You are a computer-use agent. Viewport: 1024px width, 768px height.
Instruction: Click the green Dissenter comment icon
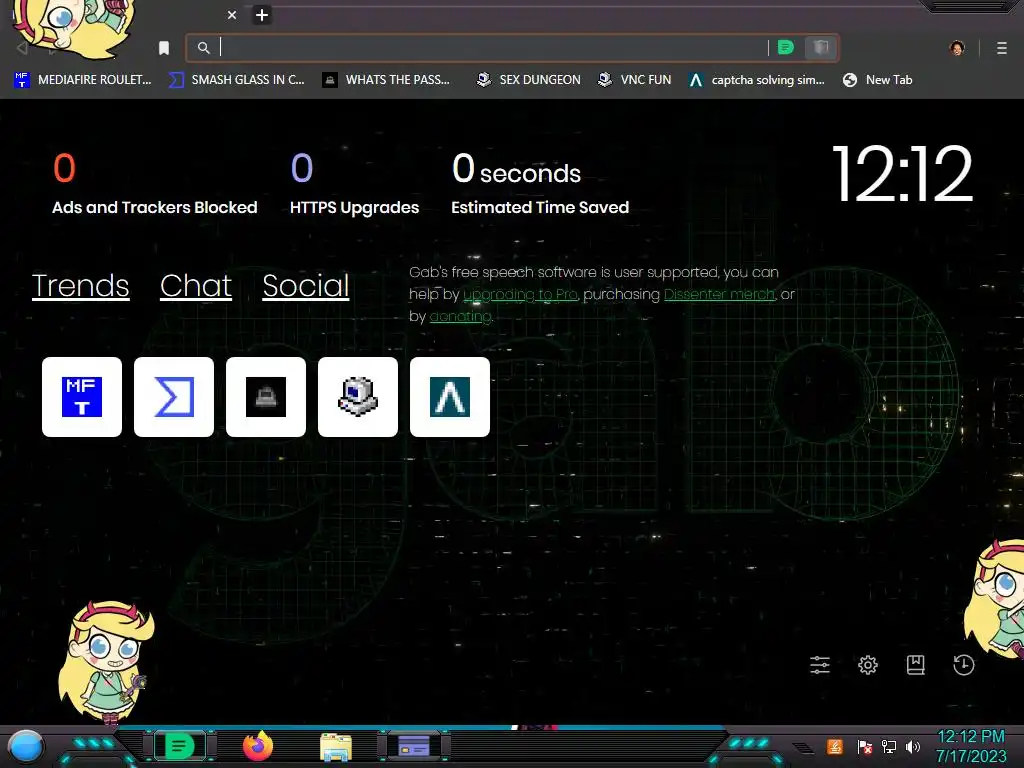point(786,47)
